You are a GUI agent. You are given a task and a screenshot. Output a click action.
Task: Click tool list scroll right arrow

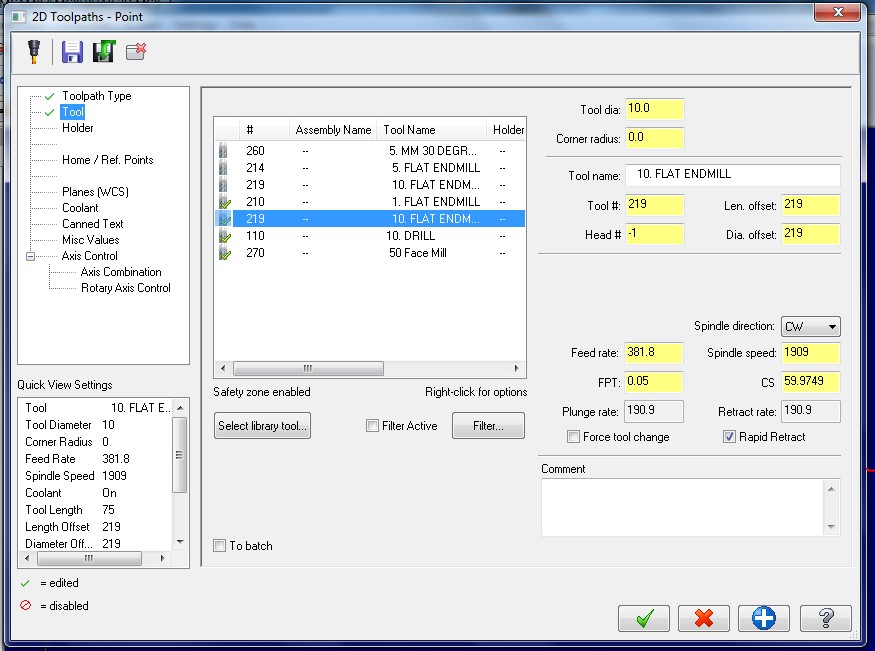pos(517,368)
